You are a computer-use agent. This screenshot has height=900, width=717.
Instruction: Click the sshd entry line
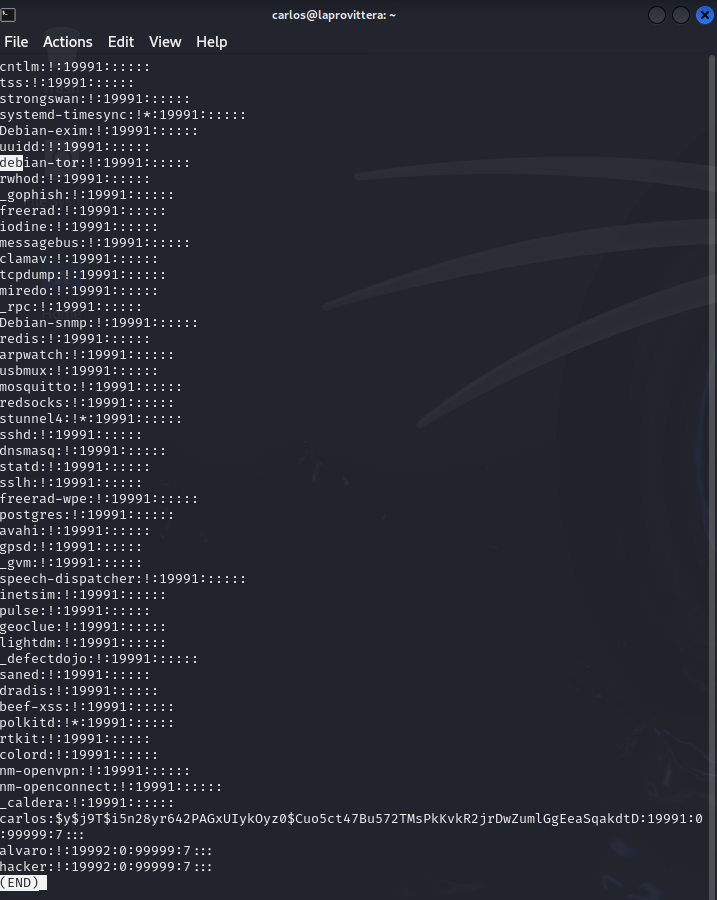pyautogui.click(x=71, y=435)
